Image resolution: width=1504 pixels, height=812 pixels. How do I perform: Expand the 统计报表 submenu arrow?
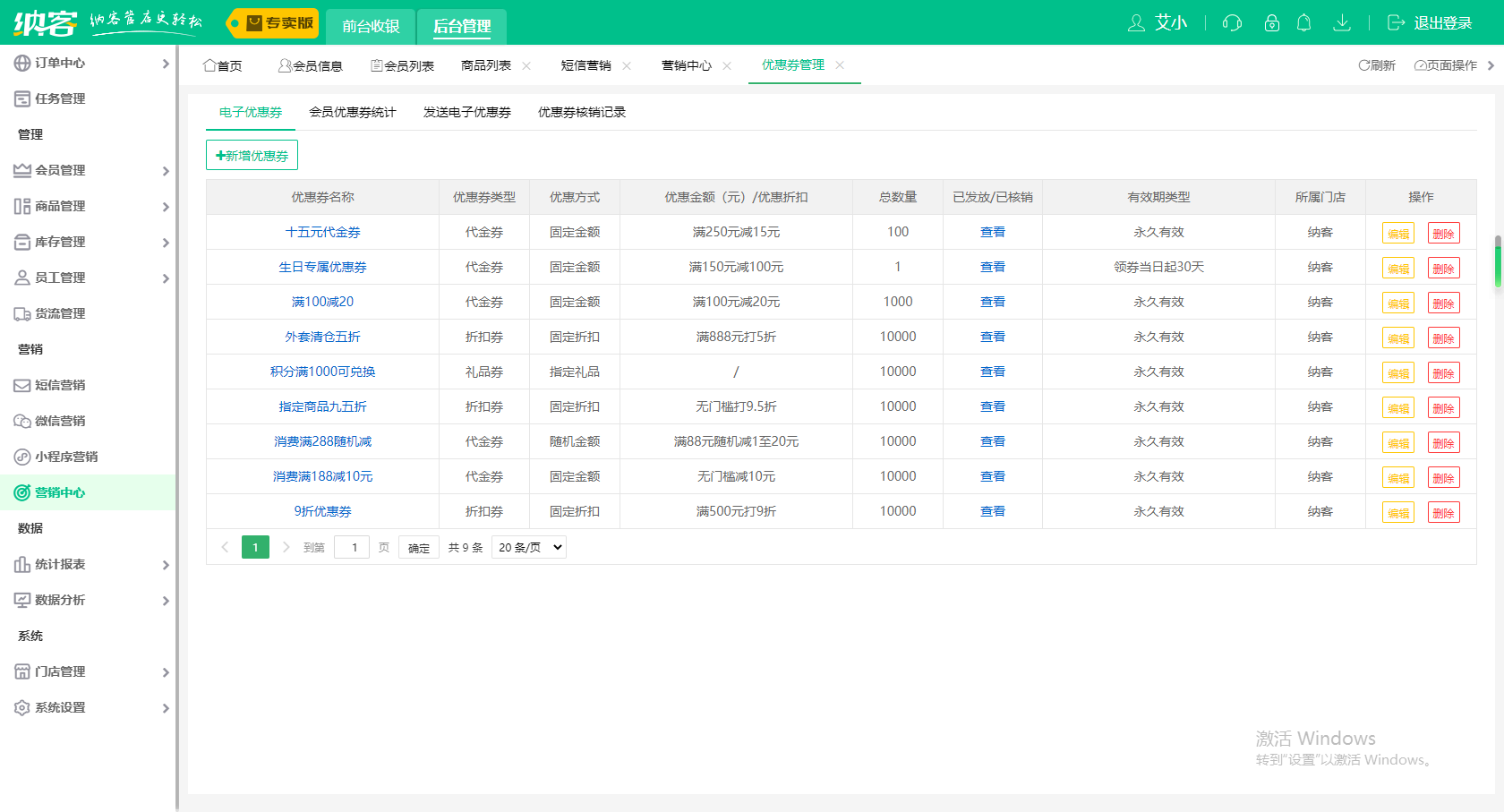tap(166, 565)
